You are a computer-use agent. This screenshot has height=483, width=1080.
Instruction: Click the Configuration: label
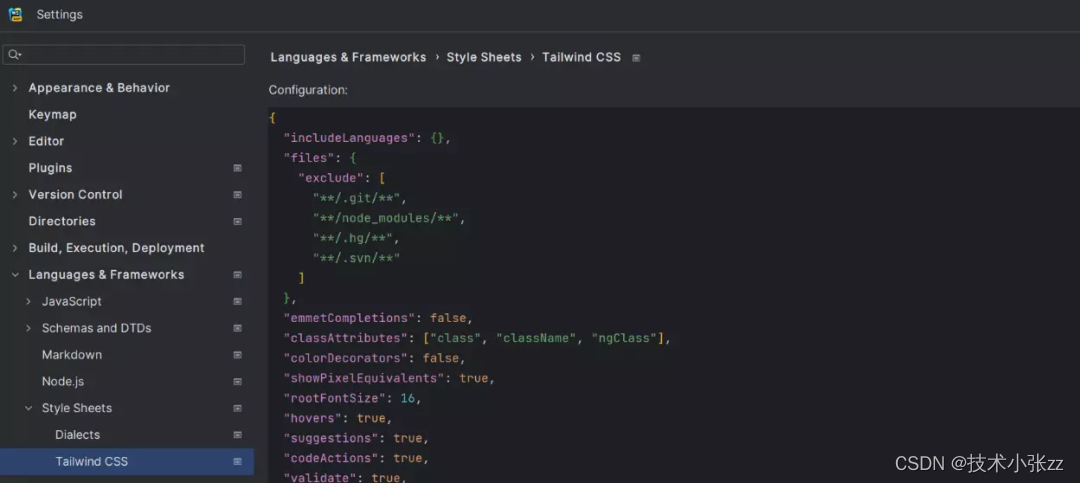click(308, 90)
